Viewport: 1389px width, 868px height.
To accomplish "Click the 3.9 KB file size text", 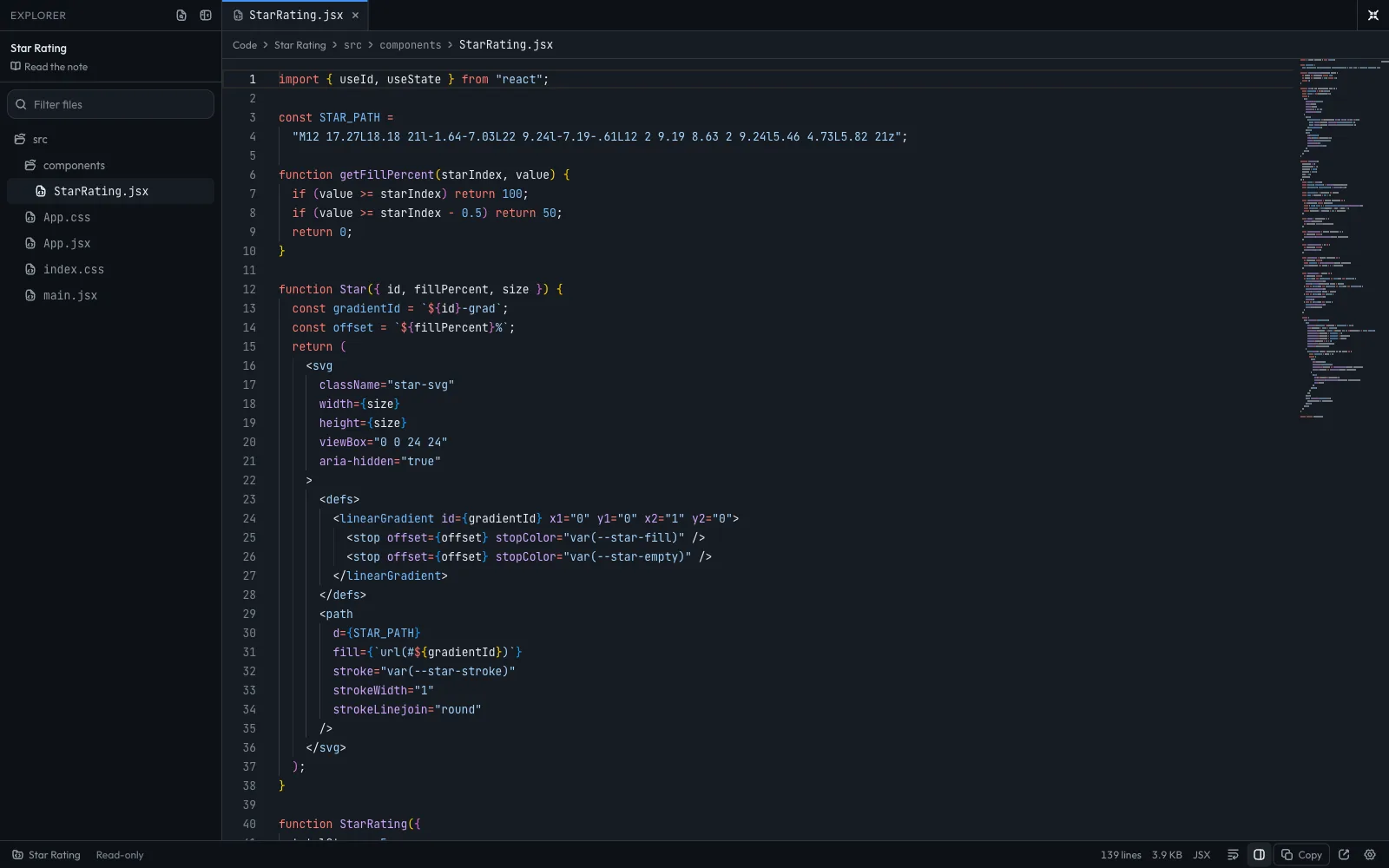I will (1167, 855).
